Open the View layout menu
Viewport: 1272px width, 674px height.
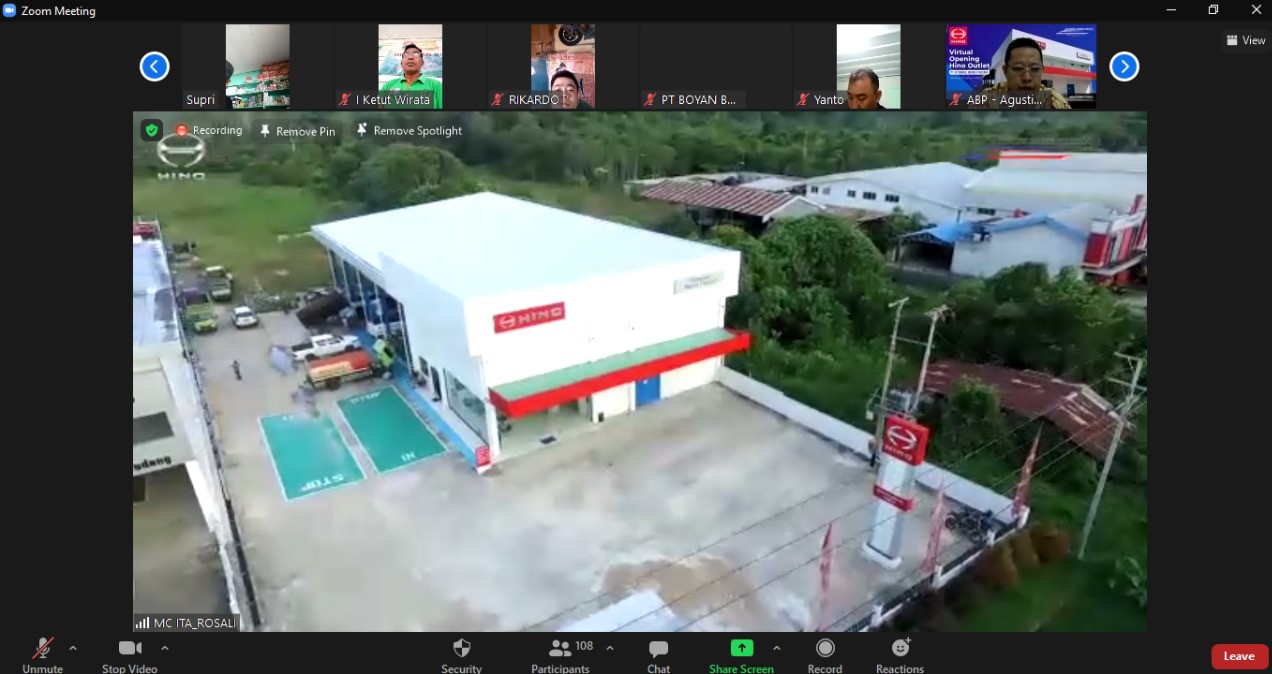click(x=1246, y=40)
